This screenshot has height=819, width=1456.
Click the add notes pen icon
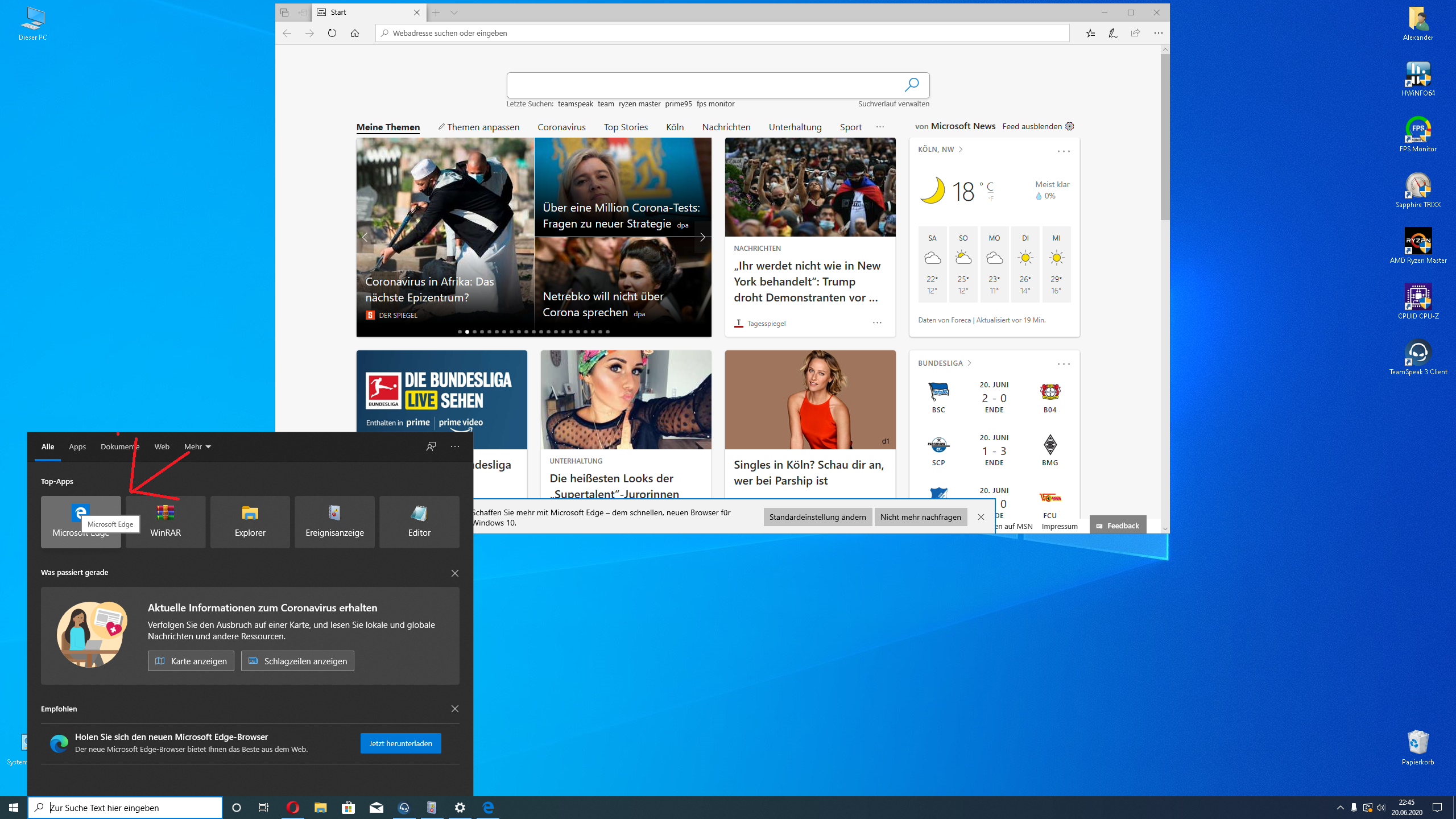[1113, 33]
